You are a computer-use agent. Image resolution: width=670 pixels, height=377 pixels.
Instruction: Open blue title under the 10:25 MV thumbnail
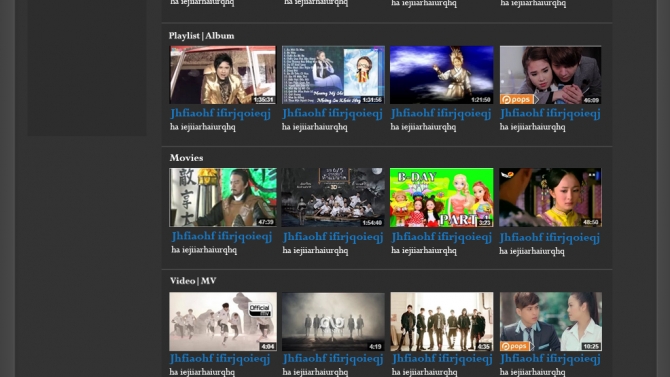[x=550, y=359]
